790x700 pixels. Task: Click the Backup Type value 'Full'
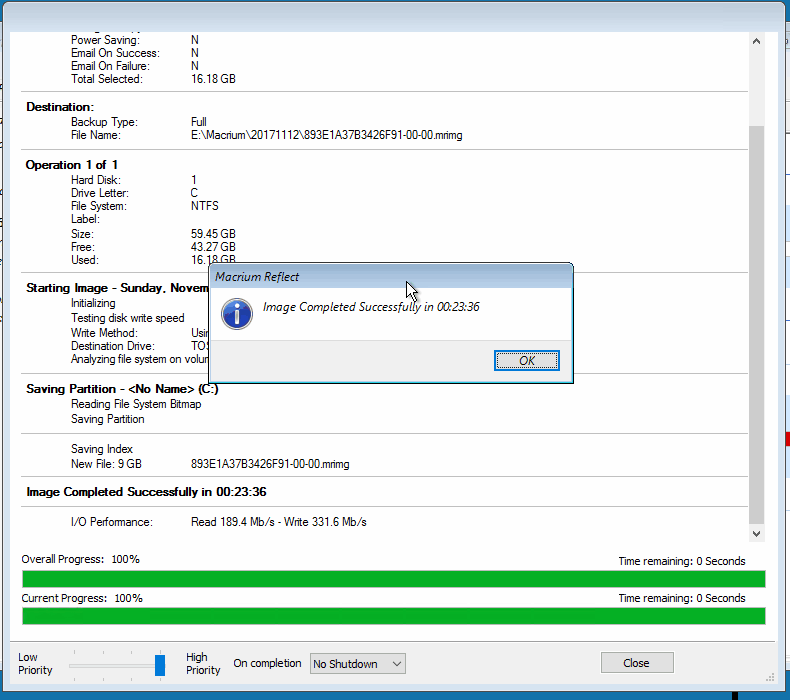pyautogui.click(x=199, y=122)
